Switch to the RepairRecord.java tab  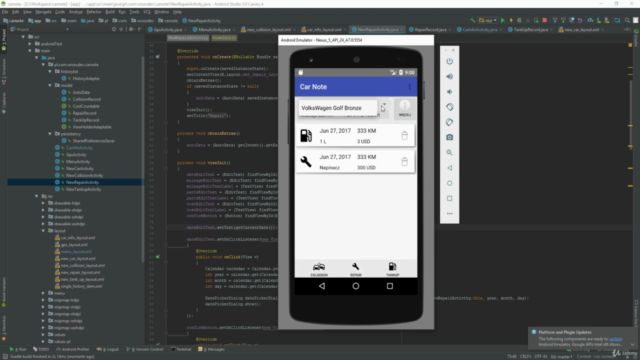pos(430,29)
